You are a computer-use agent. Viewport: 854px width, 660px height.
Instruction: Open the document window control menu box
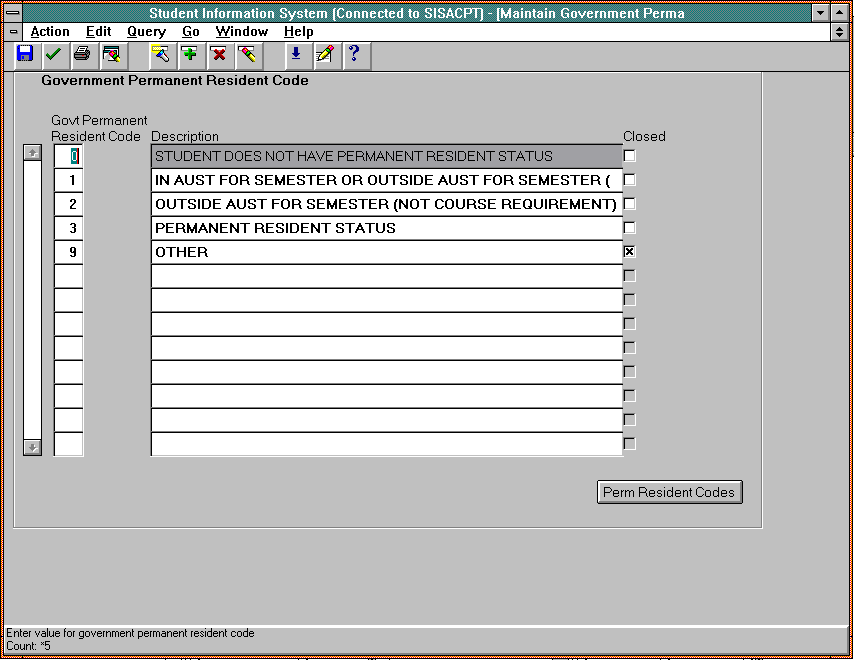[x=13, y=32]
